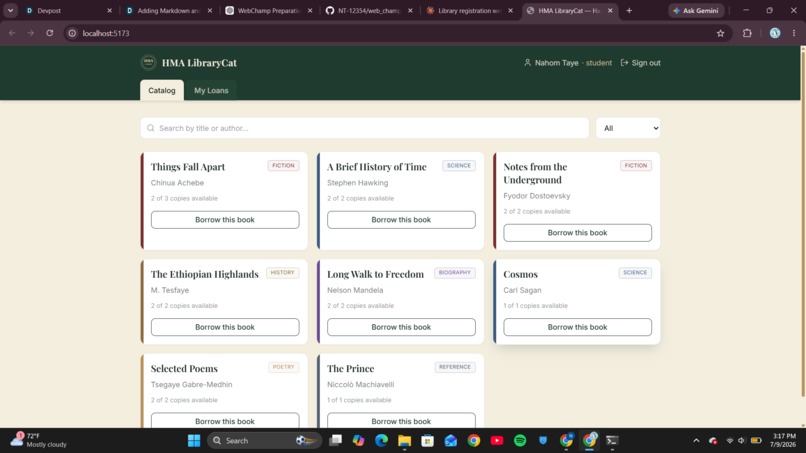Reload the page with the refresh icon
This screenshot has width=806, height=453.
click(49, 33)
